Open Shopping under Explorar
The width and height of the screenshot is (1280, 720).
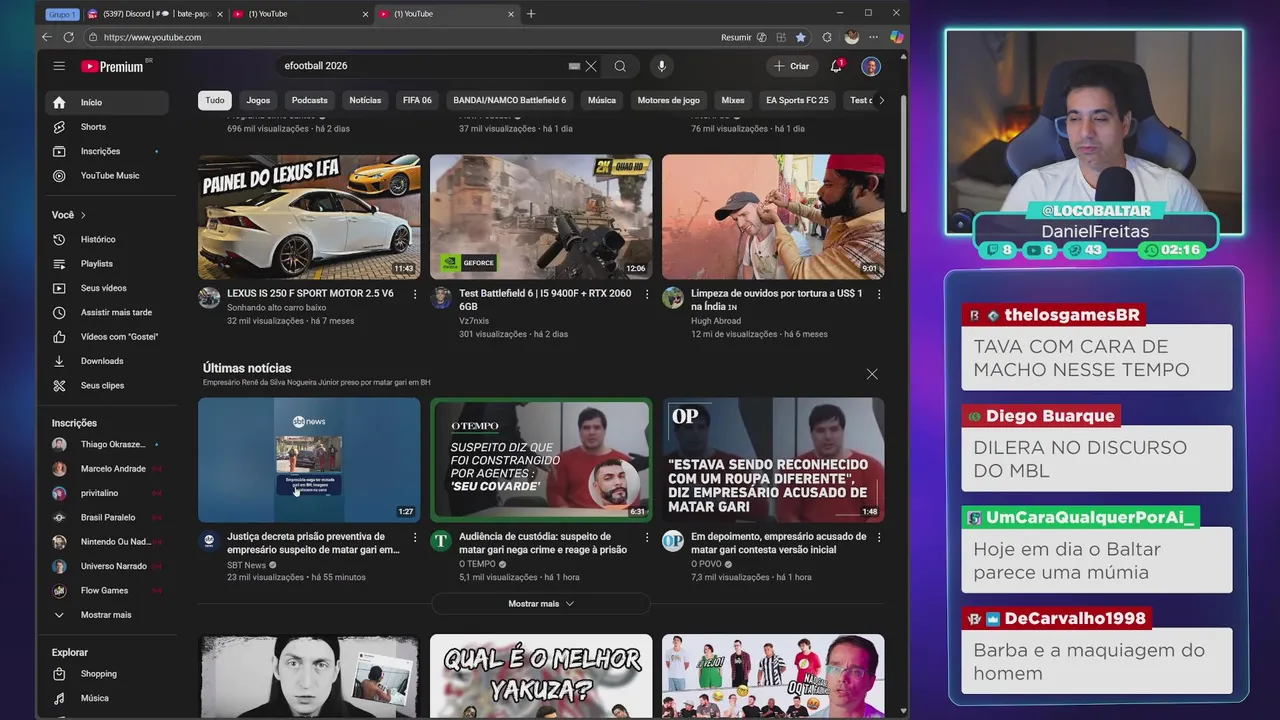(107, 674)
